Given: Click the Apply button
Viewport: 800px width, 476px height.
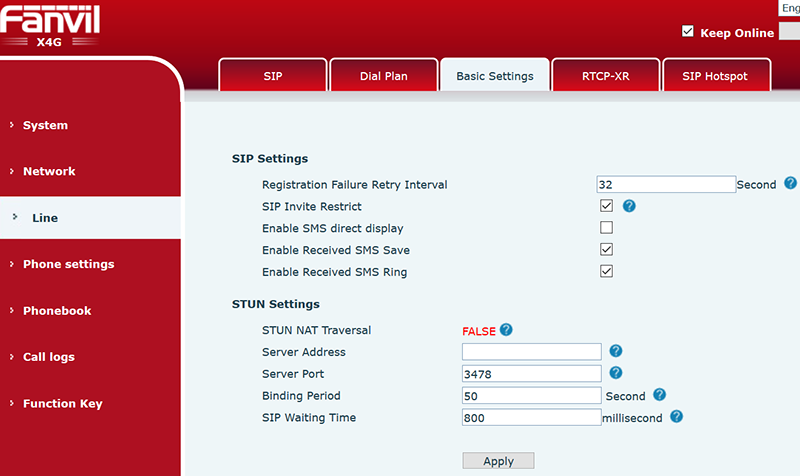Looking at the screenshot, I should click(x=498, y=461).
